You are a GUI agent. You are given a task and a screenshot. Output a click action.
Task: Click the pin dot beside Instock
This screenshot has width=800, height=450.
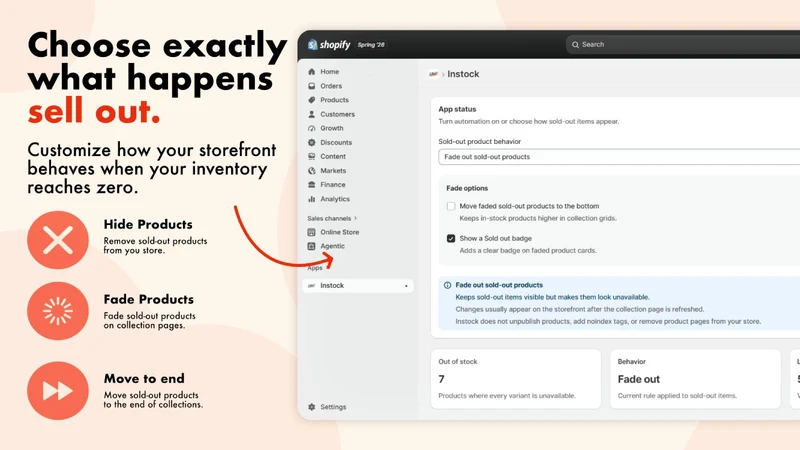[406, 286]
